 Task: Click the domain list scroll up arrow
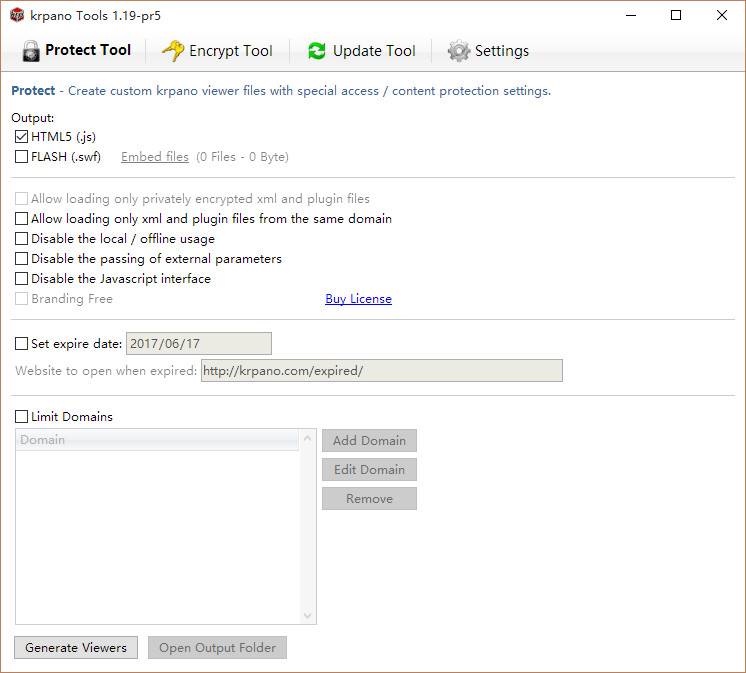[x=307, y=438]
